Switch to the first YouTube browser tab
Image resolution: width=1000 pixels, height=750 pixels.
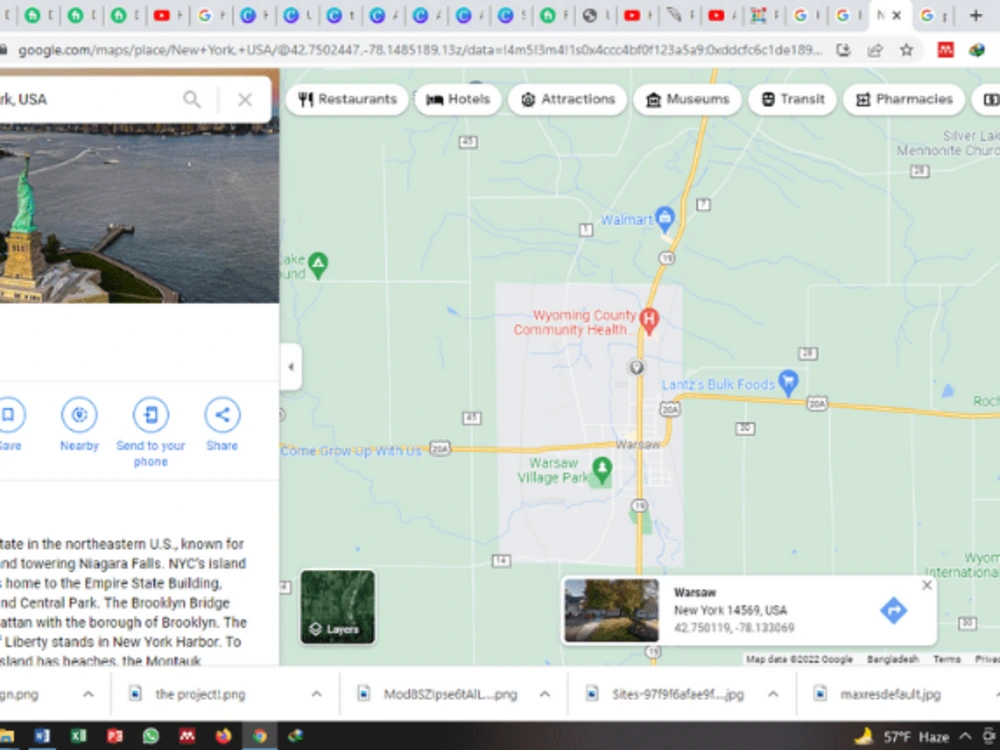(x=161, y=15)
